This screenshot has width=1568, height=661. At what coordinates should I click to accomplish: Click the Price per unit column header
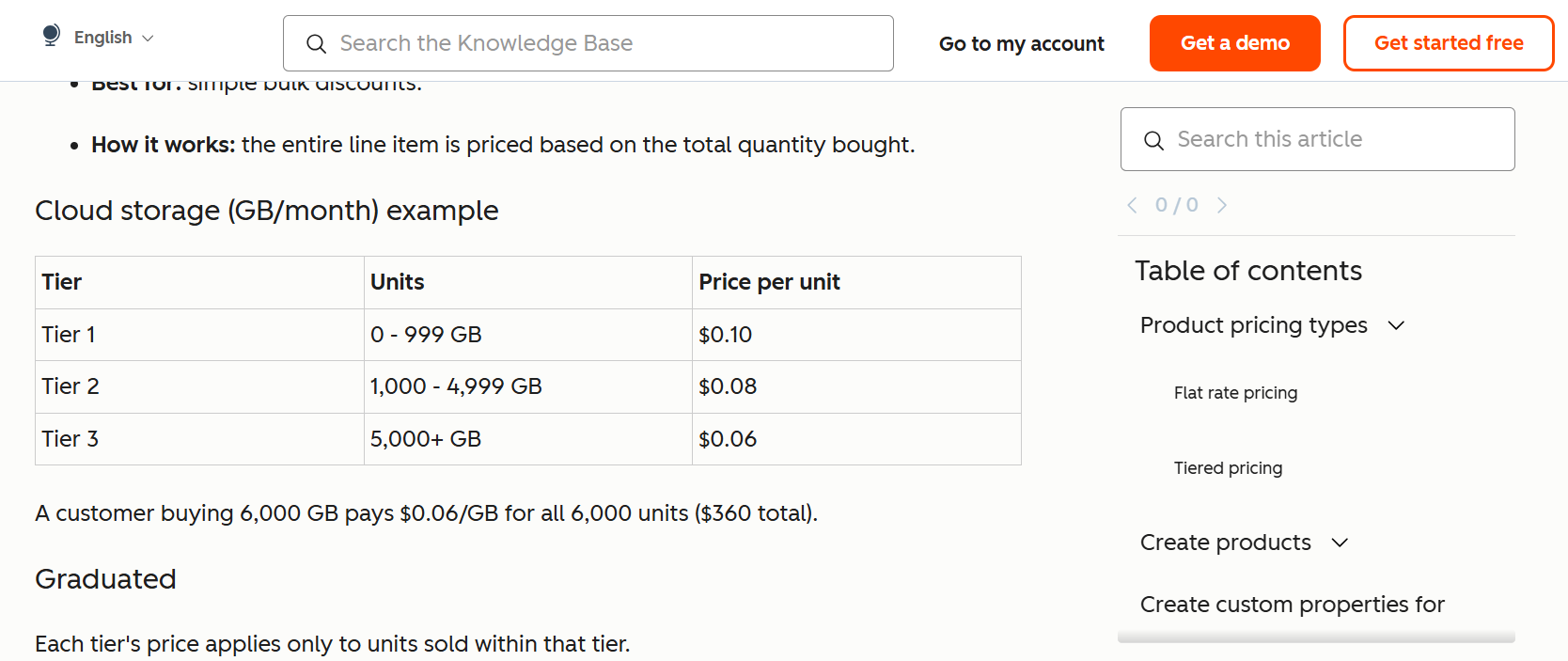(x=769, y=282)
